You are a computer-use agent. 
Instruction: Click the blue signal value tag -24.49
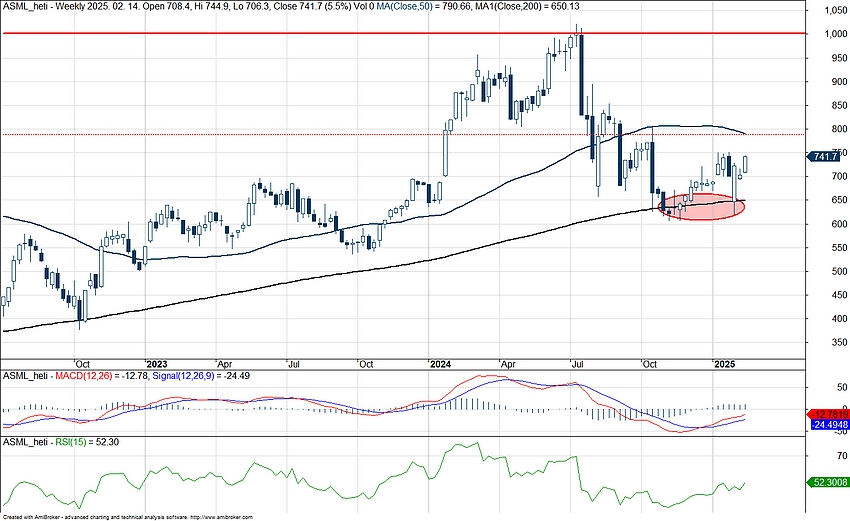(x=829, y=424)
